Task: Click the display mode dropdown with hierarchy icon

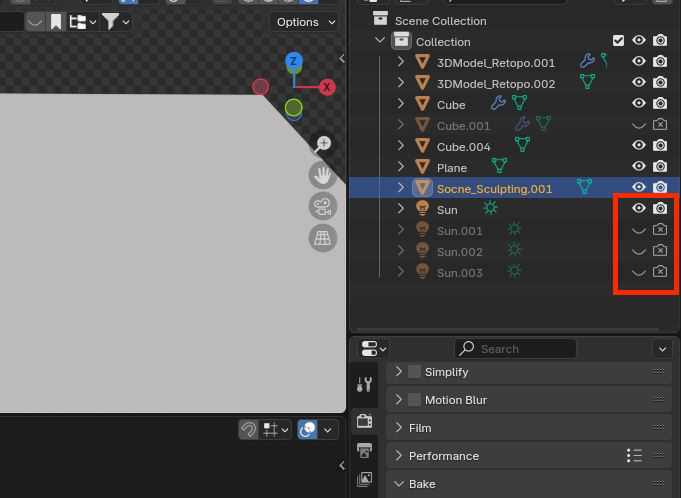Action: pyautogui.click(x=83, y=22)
